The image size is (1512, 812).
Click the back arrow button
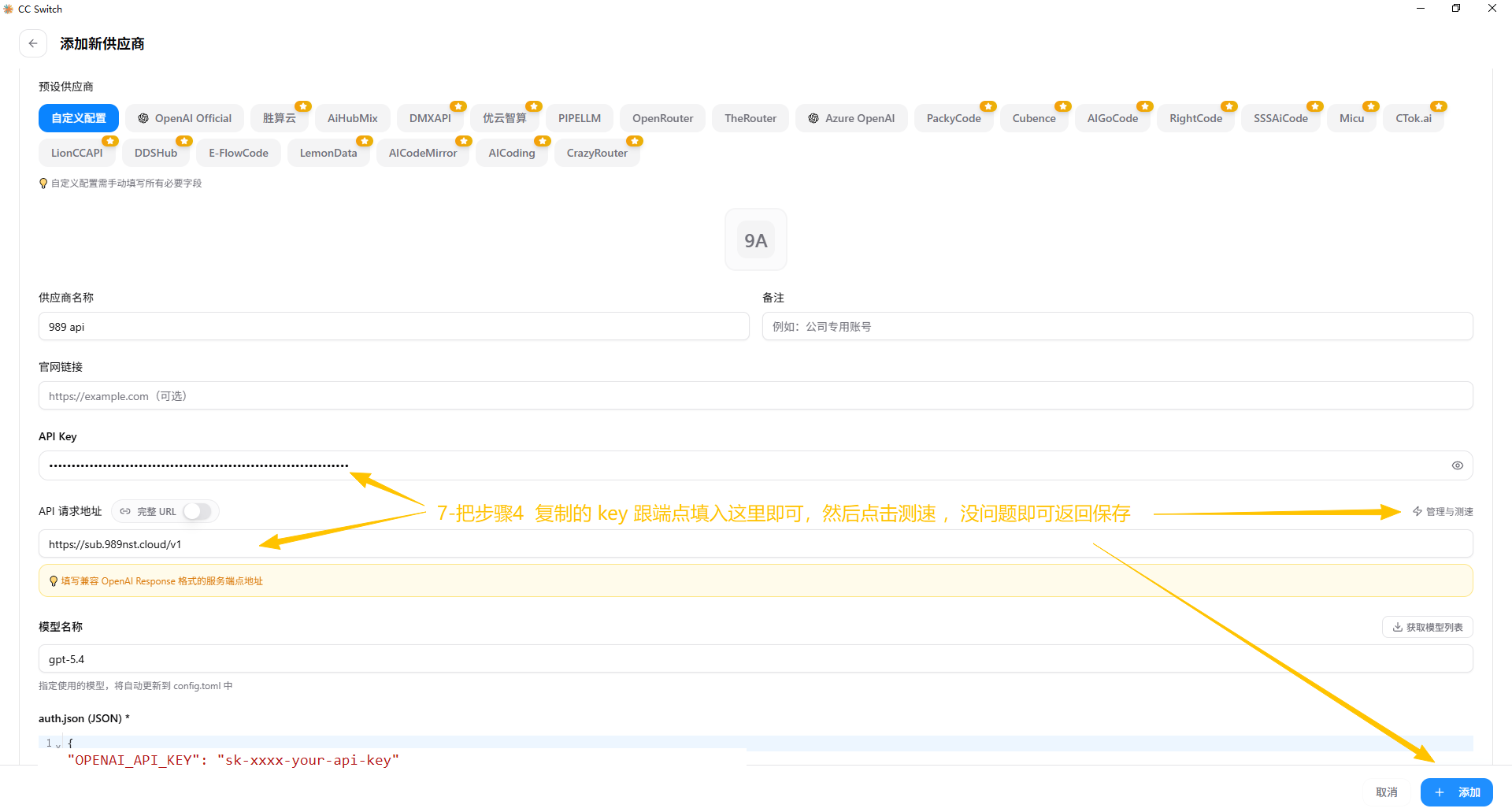pos(33,43)
